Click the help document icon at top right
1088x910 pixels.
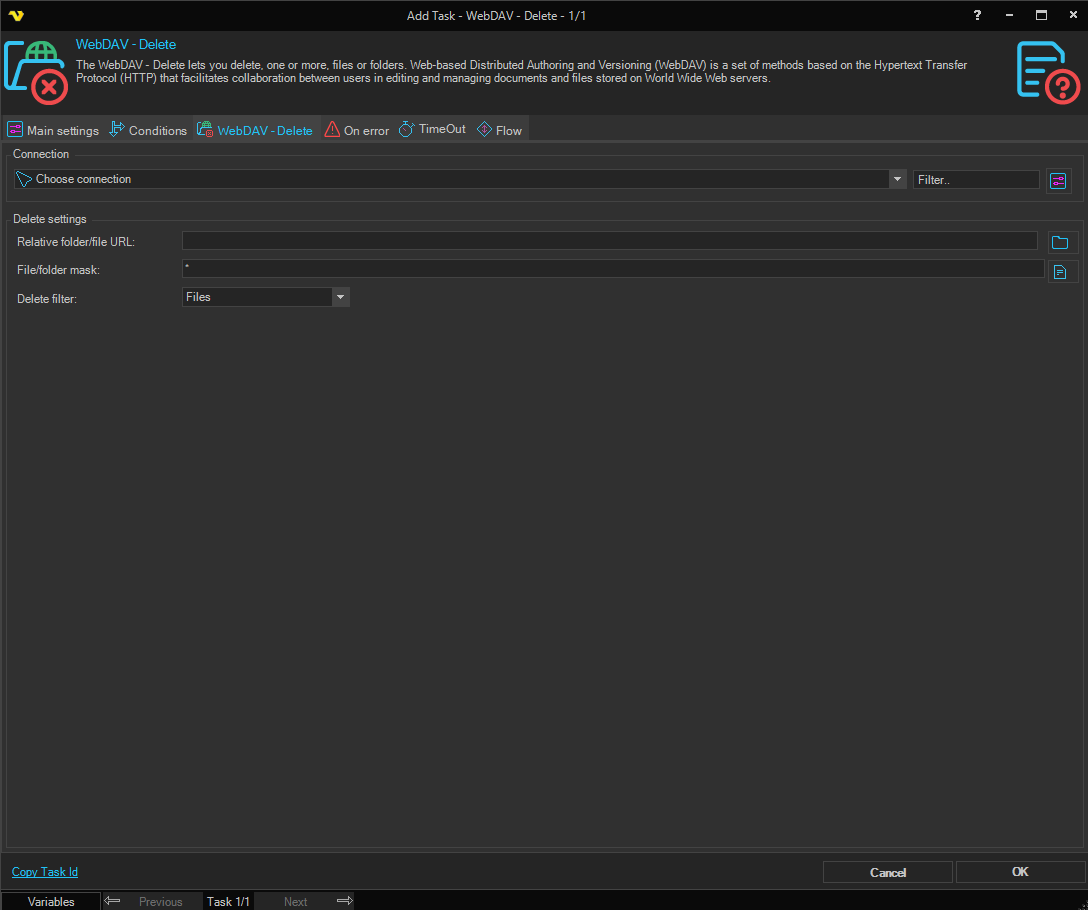coord(1047,71)
